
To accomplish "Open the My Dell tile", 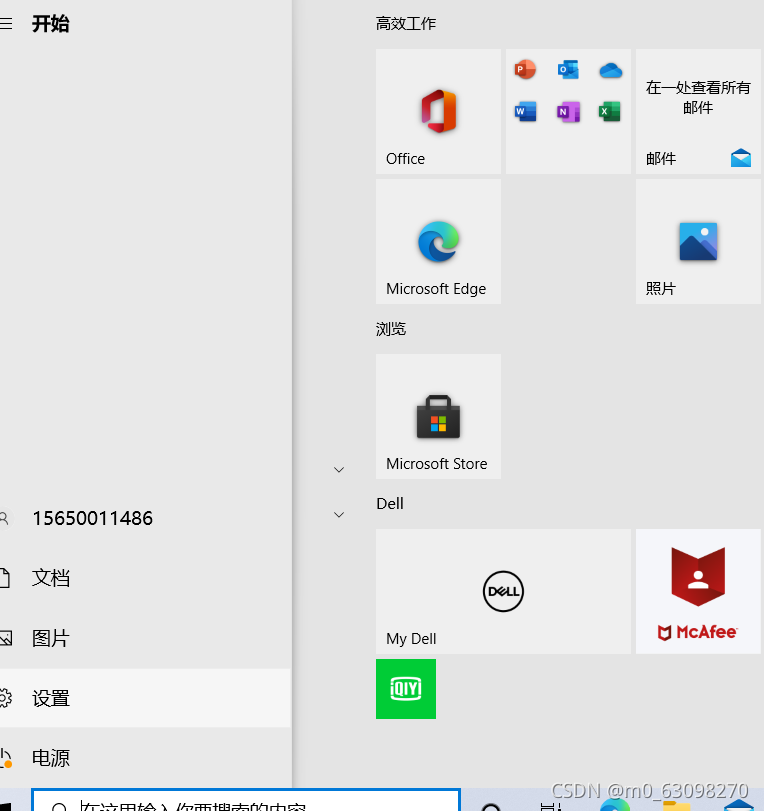I will coord(503,591).
